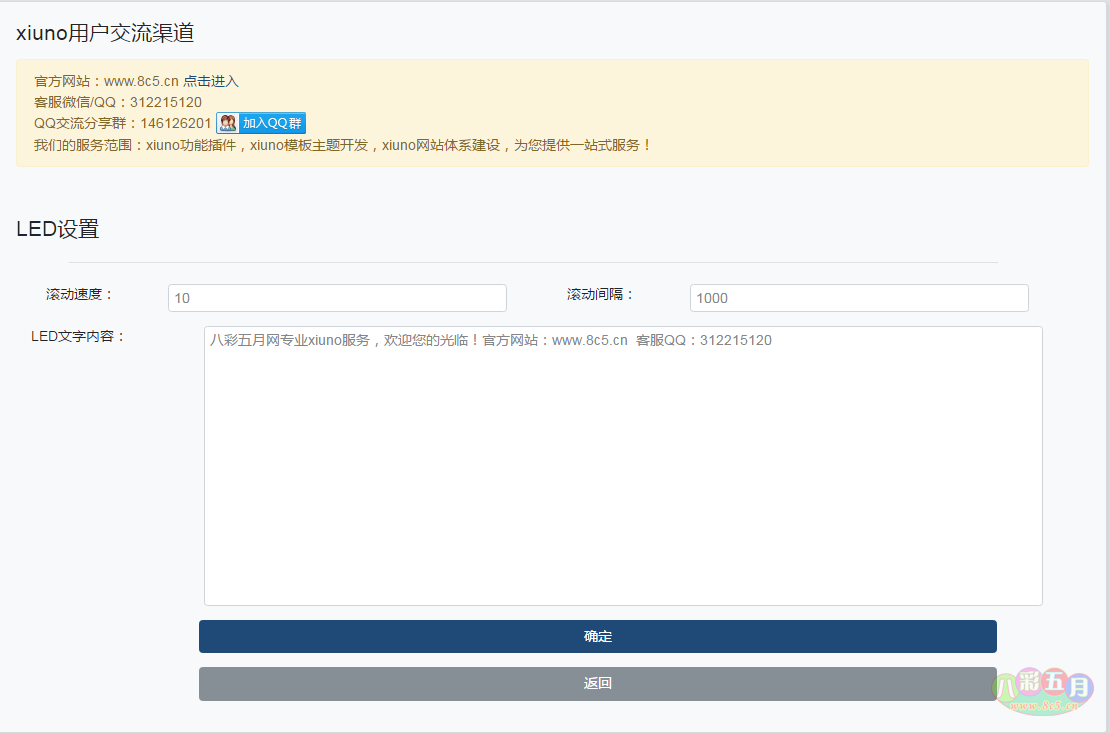Focus the 滚动间隔 input field
The image size is (1110, 733).
(x=859, y=298)
